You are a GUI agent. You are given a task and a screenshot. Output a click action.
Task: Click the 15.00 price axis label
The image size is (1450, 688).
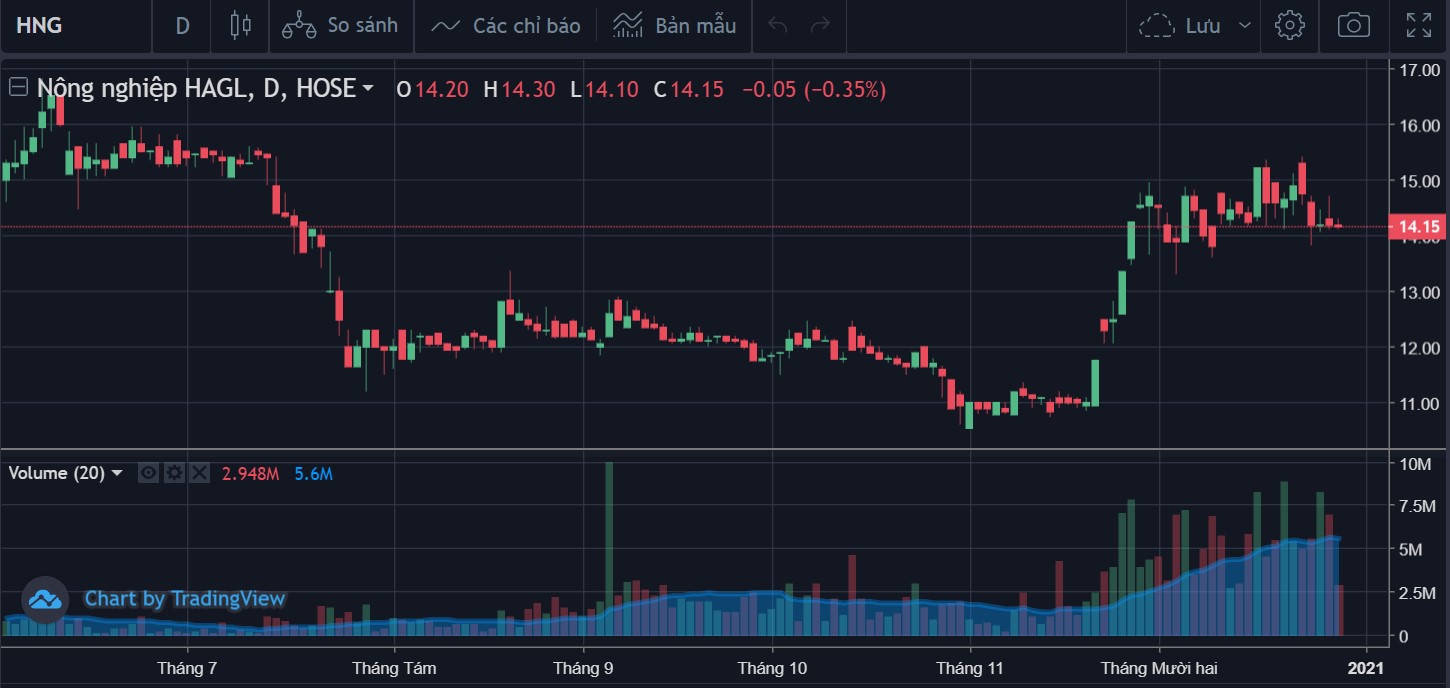1420,181
